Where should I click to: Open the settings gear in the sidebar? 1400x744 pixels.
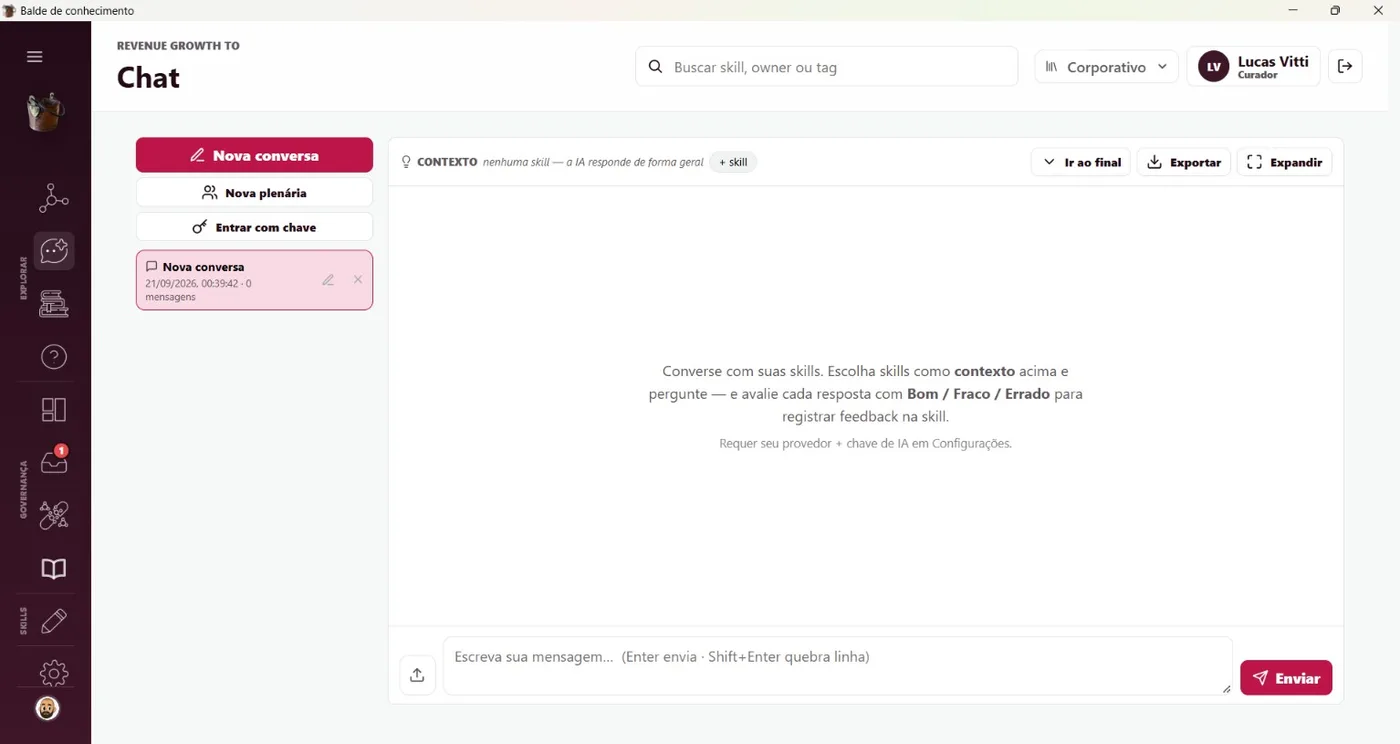coord(54,673)
